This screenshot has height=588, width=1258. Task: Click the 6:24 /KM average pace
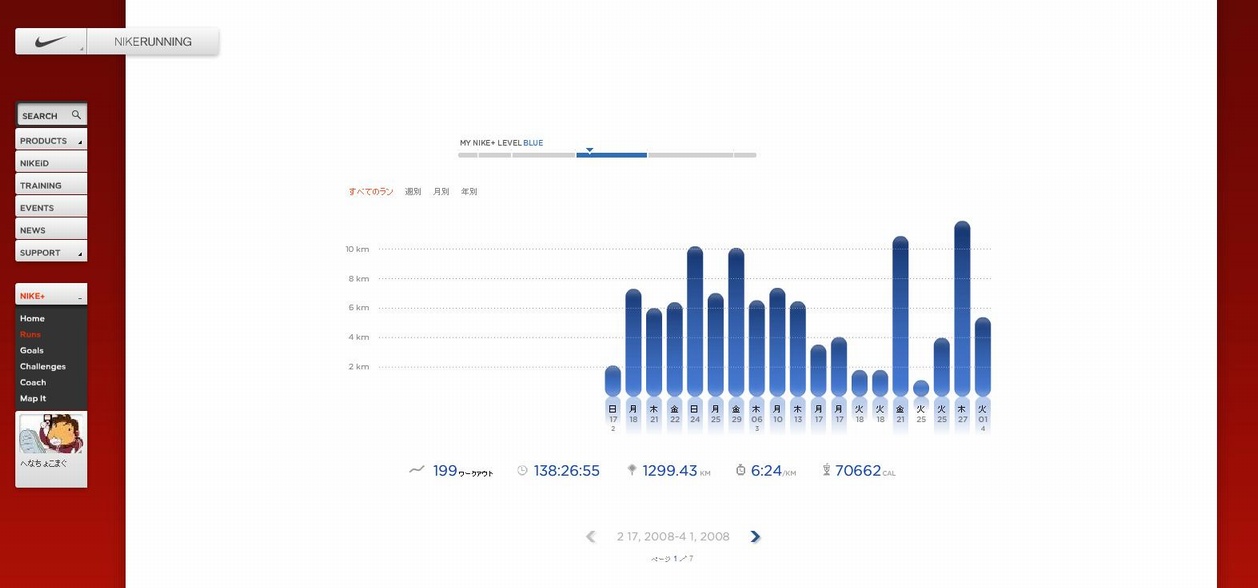tap(773, 470)
